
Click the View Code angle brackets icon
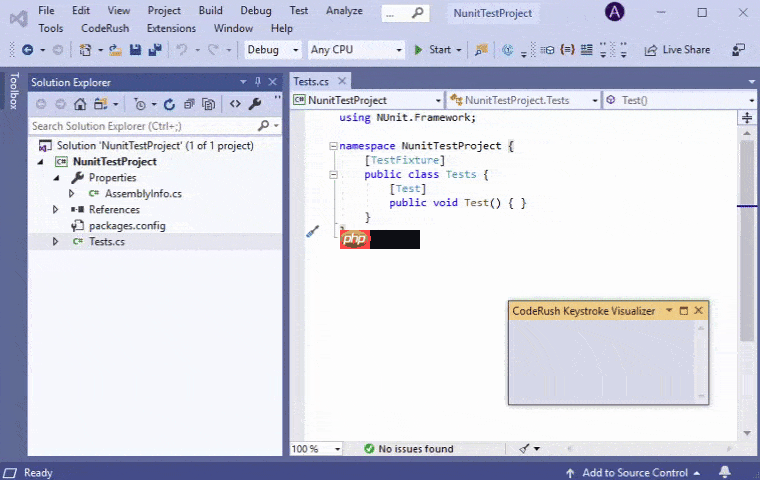click(235, 104)
